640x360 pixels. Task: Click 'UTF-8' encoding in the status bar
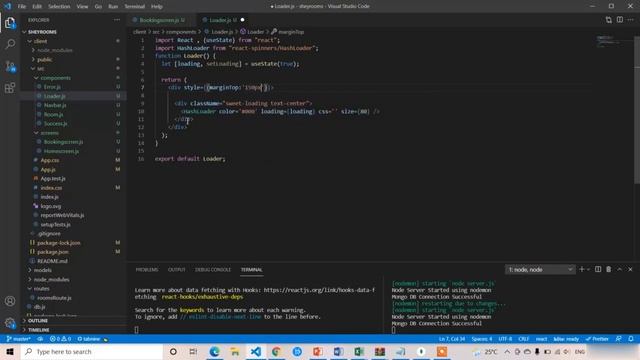tap(505, 339)
